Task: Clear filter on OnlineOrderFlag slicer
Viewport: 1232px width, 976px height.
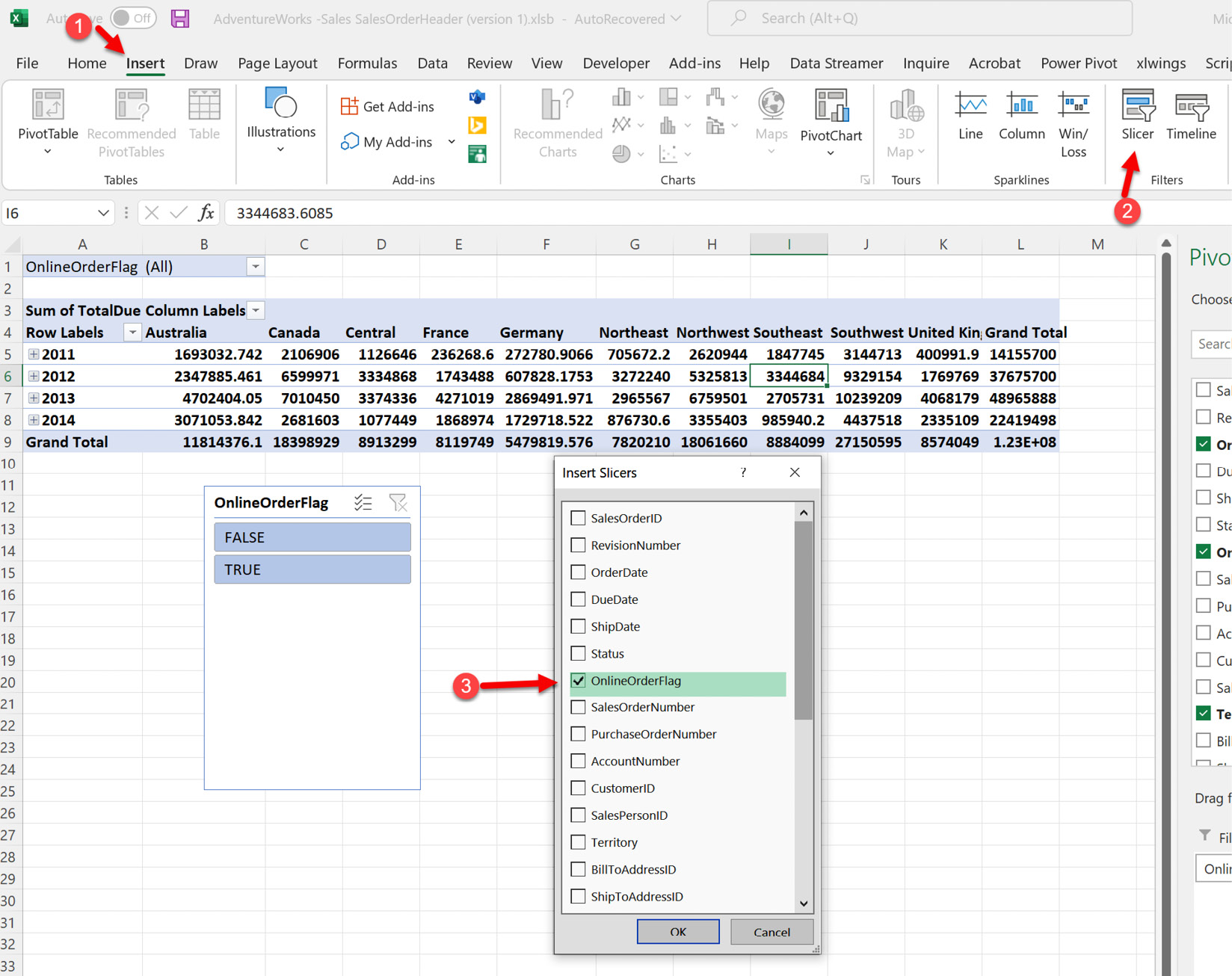Action: [398, 503]
